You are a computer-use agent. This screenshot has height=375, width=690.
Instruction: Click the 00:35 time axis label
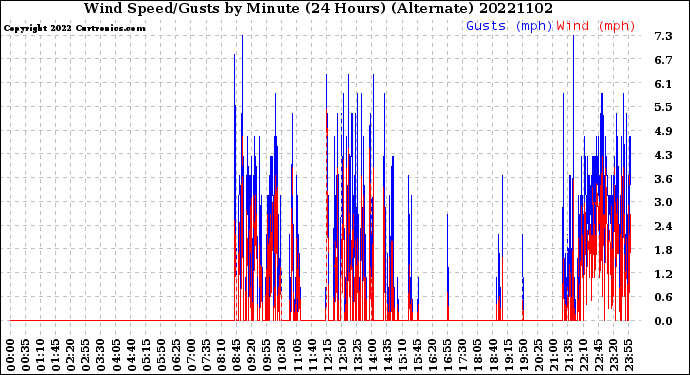tap(26, 355)
